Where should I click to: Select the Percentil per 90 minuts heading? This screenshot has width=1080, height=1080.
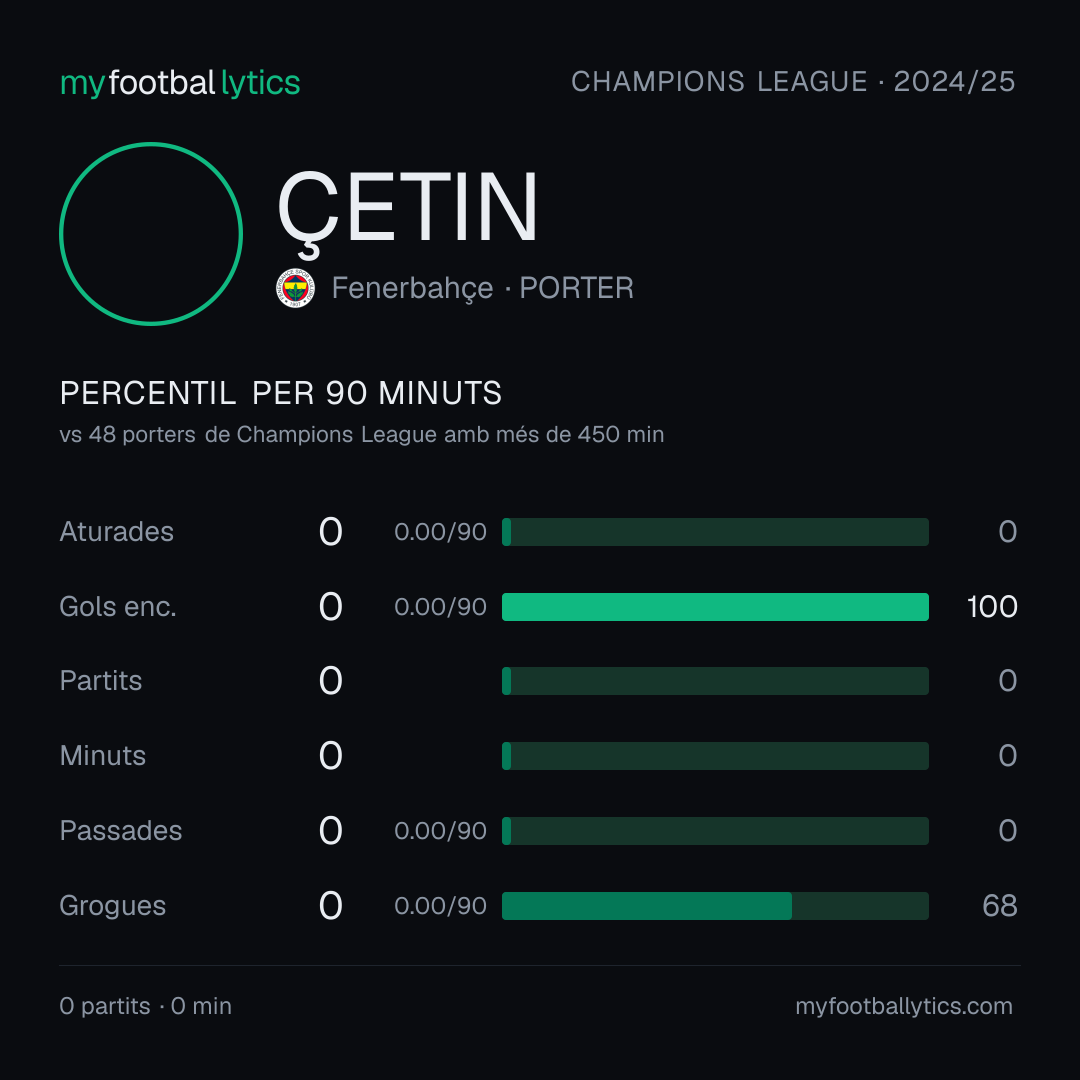tap(280, 393)
